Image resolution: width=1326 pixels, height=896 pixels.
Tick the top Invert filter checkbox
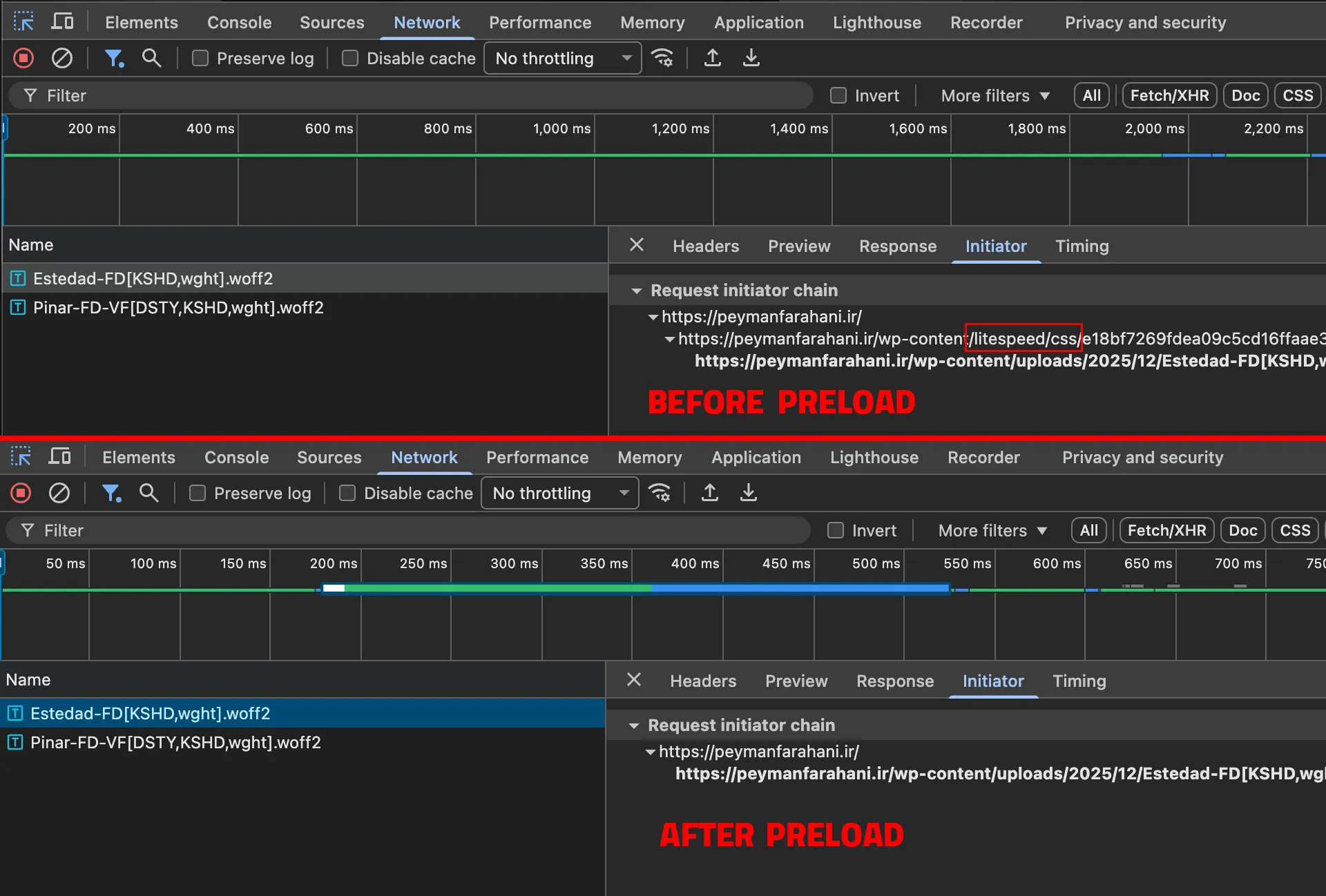[838, 95]
